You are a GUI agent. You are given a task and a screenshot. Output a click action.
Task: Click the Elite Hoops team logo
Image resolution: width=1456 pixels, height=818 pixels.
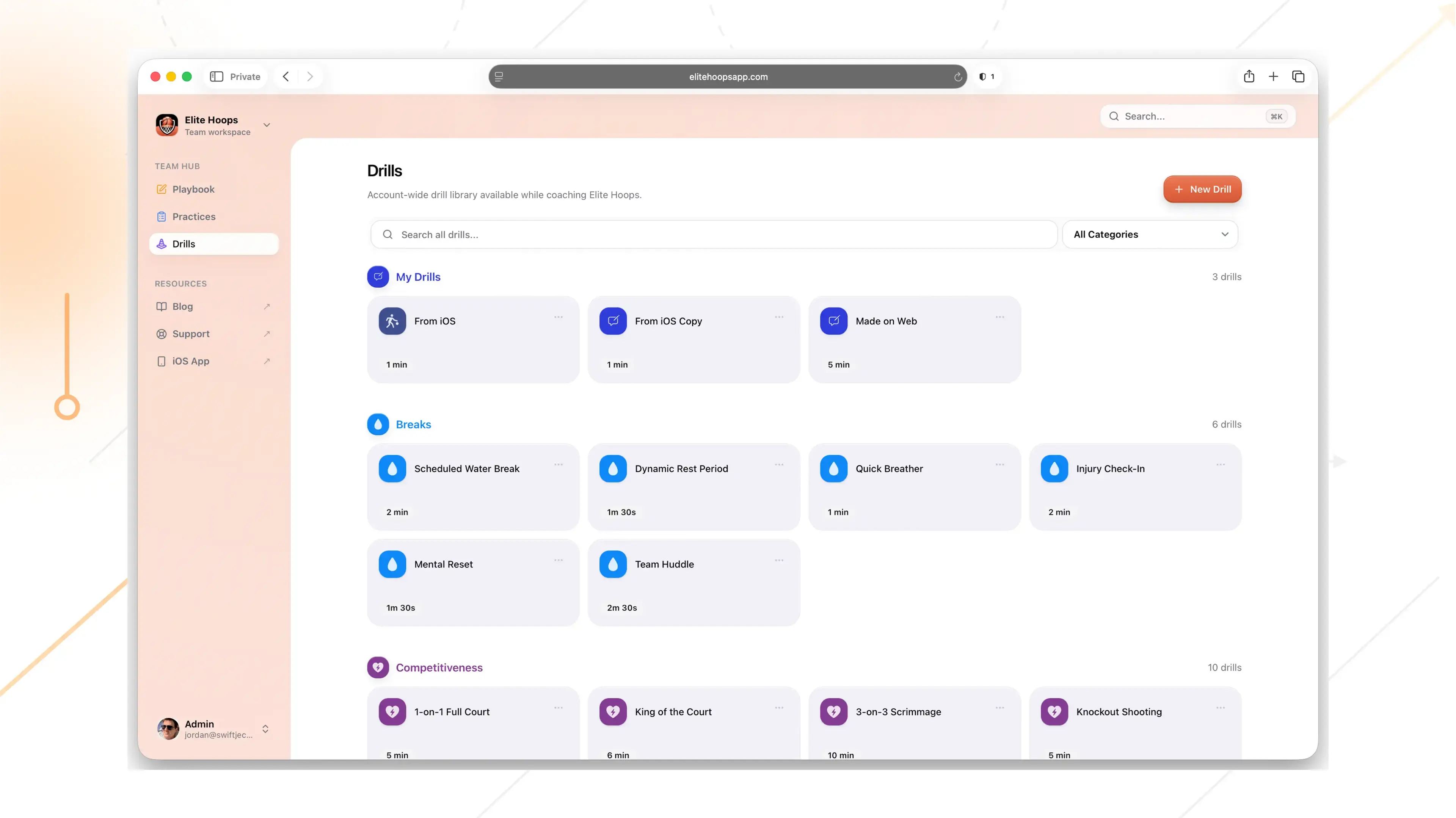(x=167, y=125)
